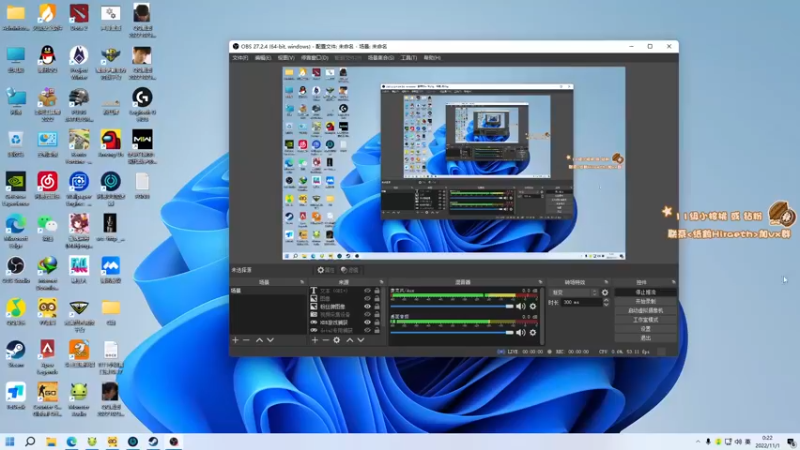Screen dimensions: 800x450
Task: Adjust the desktop audio volume slider
Action: (452, 332)
